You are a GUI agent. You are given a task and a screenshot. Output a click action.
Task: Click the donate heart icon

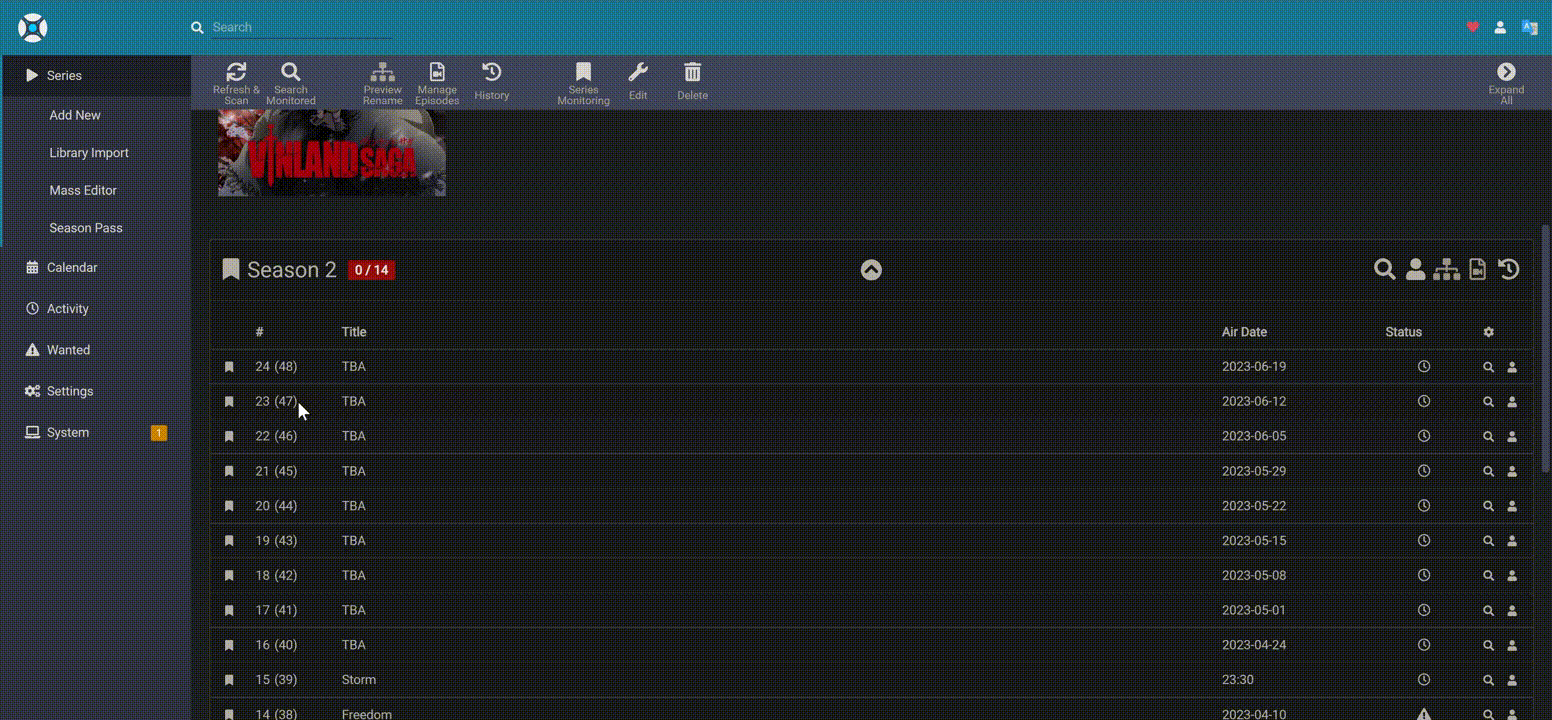(1472, 27)
